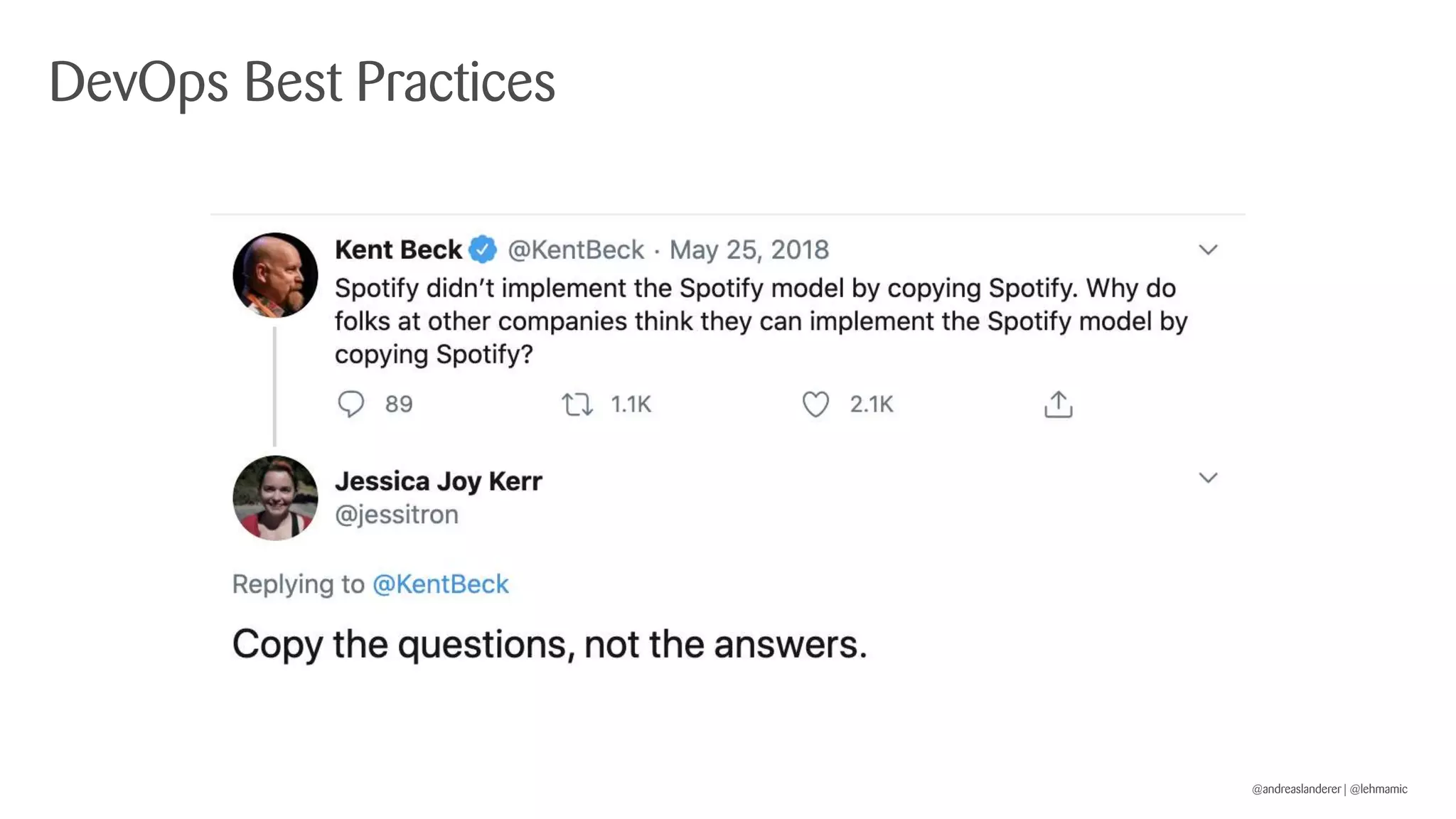Viewport: 1456px width, 819px height.
Task: Click the @andreaslanderer footer text
Action: 1296,789
